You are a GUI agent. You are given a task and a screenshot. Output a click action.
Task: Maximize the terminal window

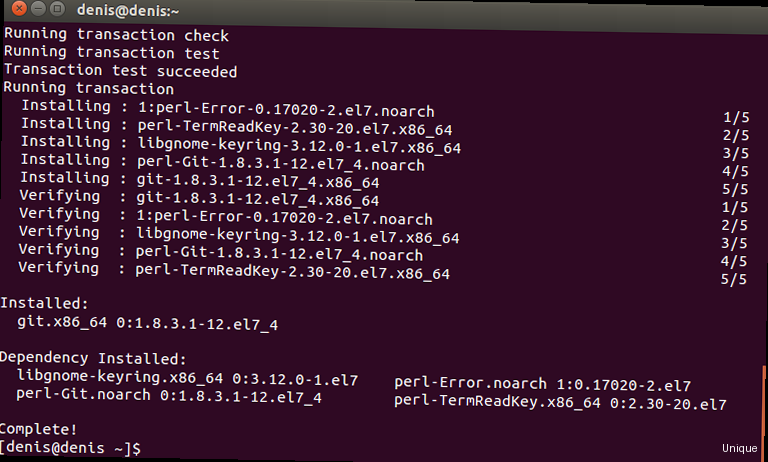pos(57,9)
